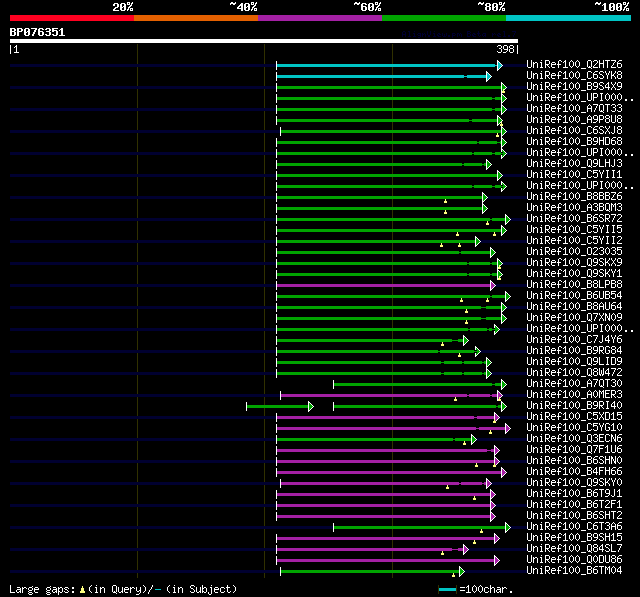Select the UniRef100_A7QT30 label
Screen dimensions: 640x597
pyautogui.click(x=574, y=384)
